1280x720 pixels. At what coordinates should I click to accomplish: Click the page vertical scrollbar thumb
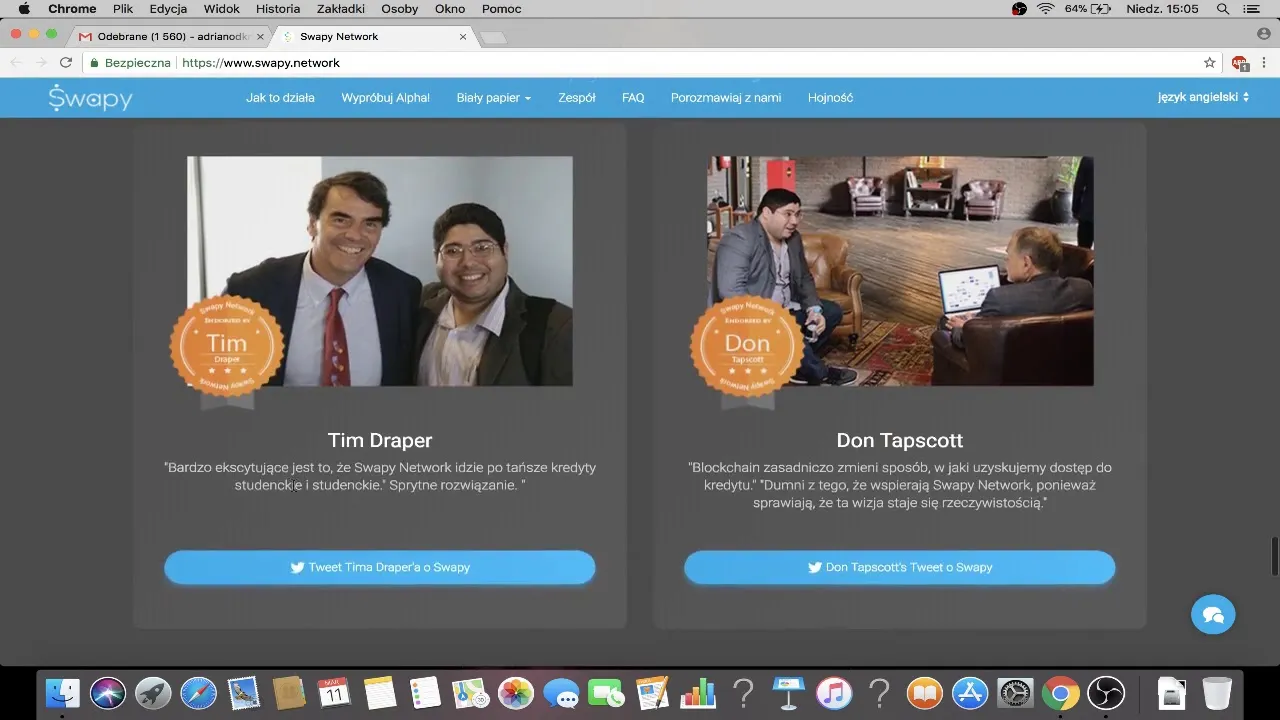pyautogui.click(x=1275, y=556)
